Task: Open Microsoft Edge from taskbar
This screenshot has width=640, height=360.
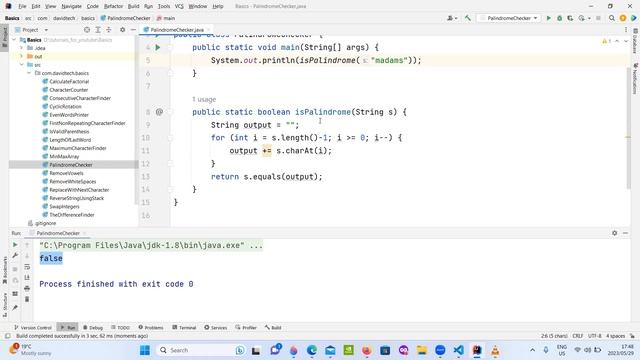Action: coord(312,350)
